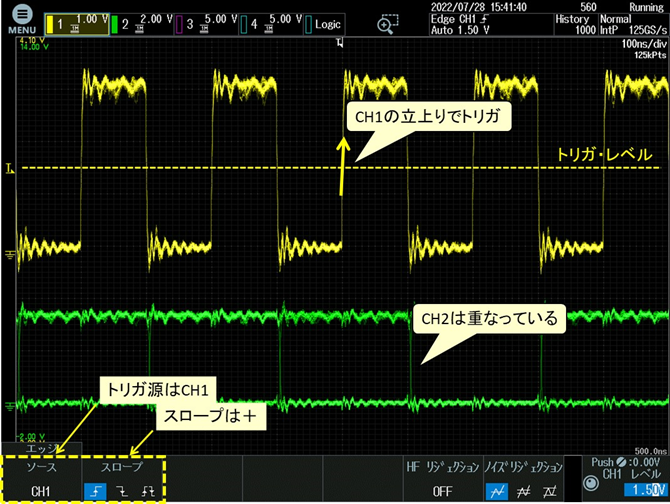Open Edge CH1 trigger settings box
Screen dimensions: 670x504
click(x=491, y=24)
